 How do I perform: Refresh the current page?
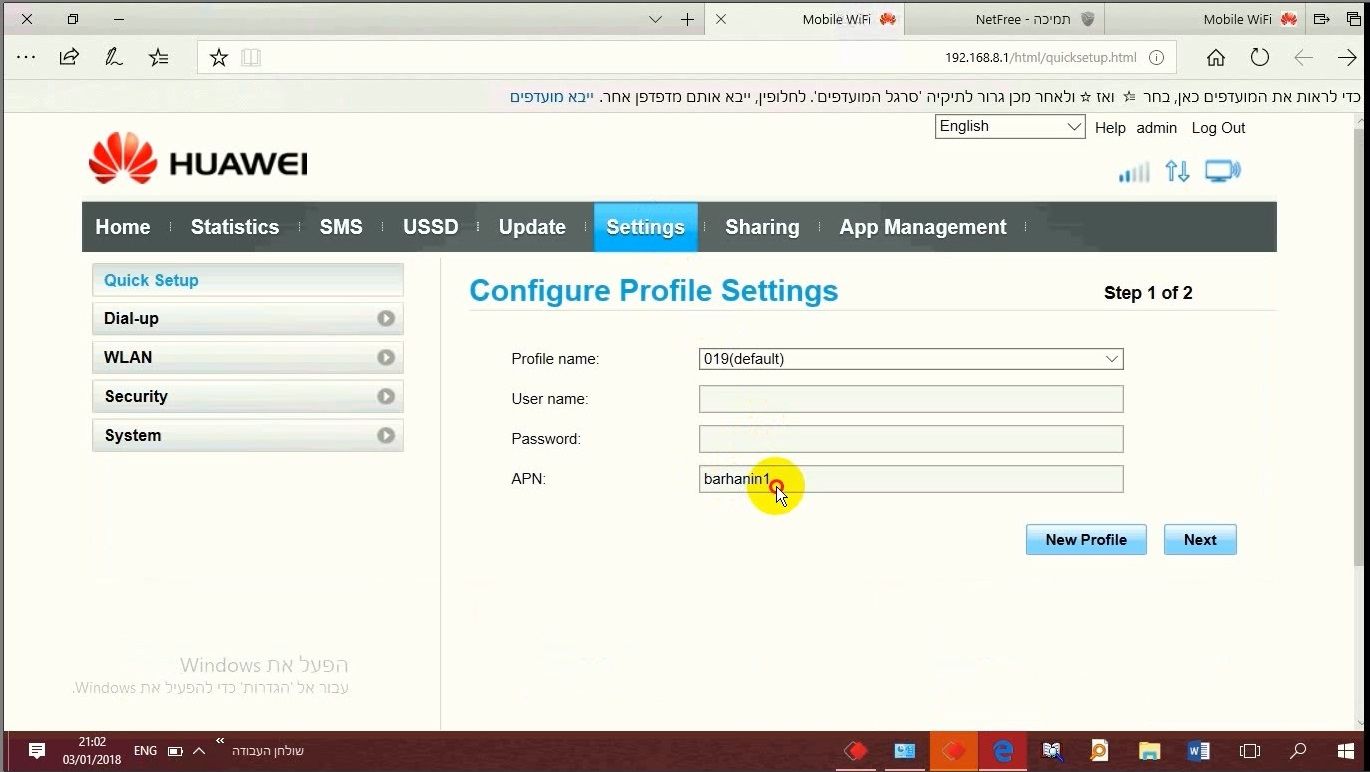tap(1260, 58)
